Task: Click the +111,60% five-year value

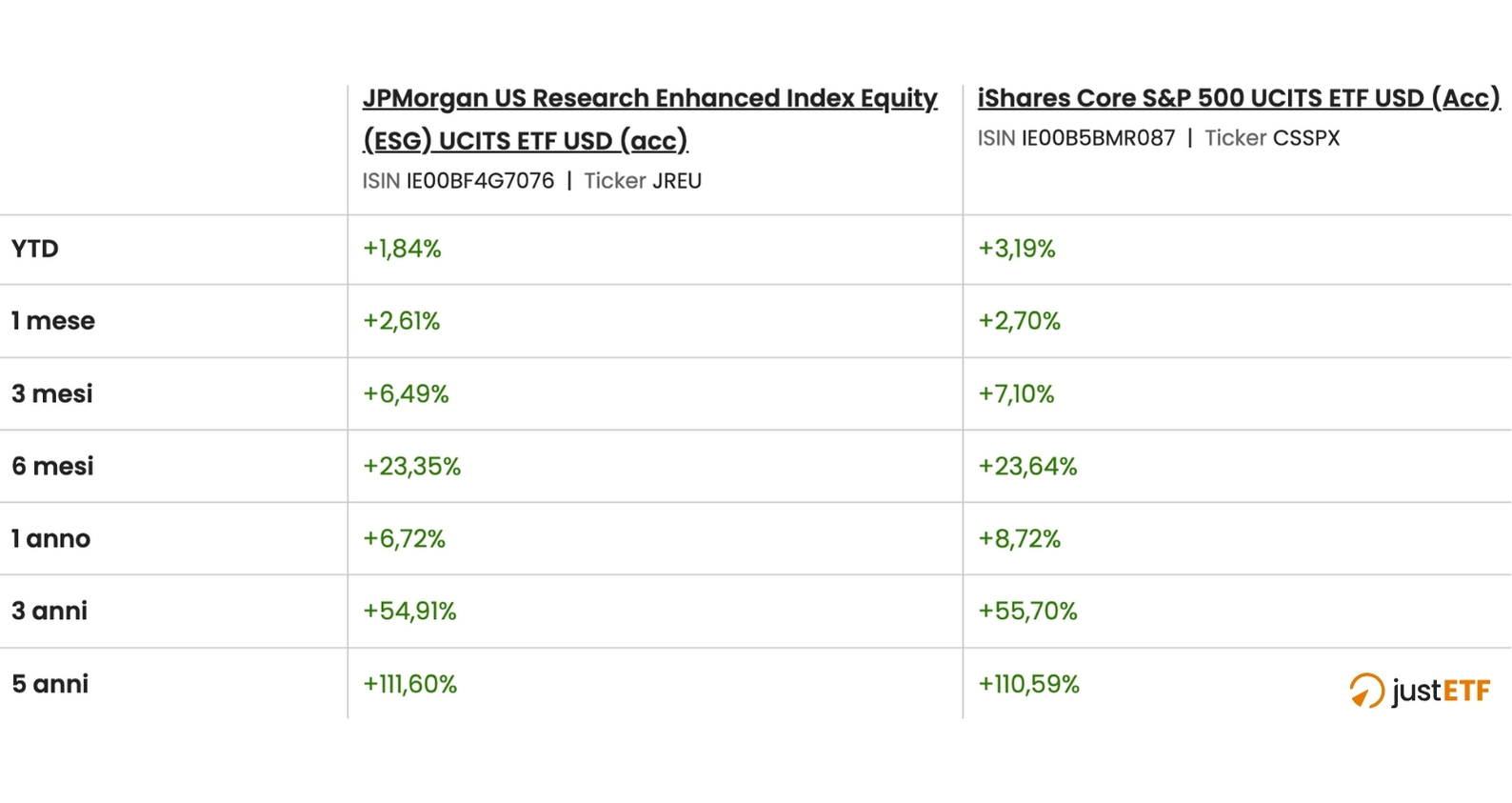Action: tap(409, 684)
